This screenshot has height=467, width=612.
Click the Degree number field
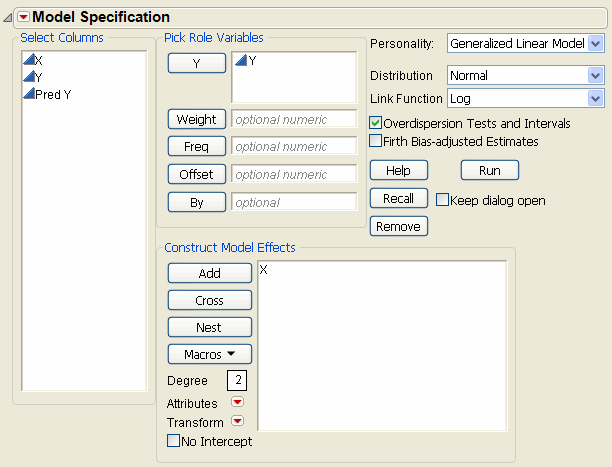click(236, 381)
